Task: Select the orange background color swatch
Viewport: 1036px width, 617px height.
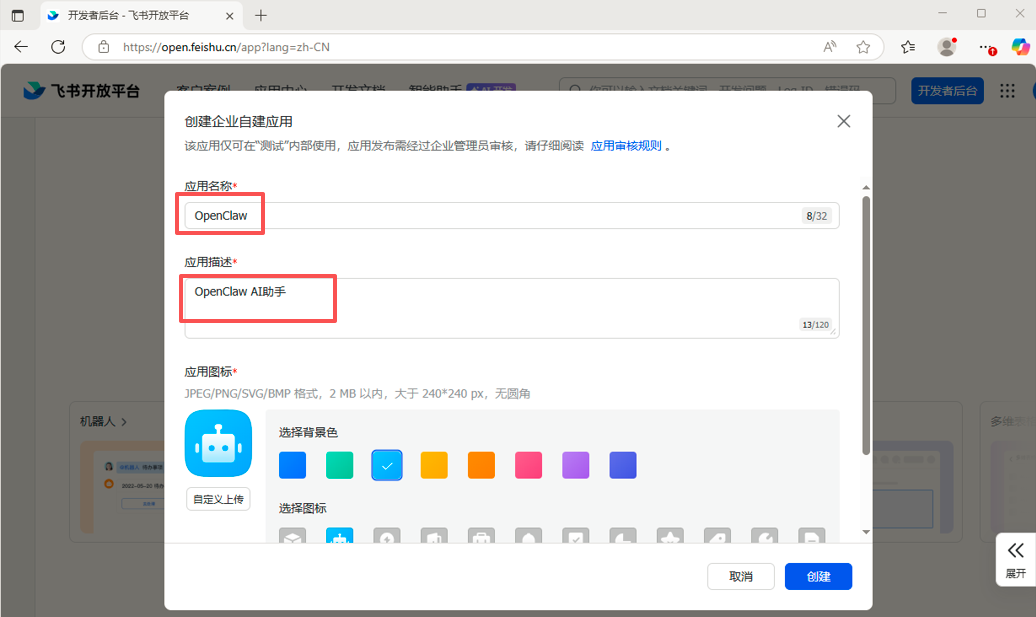Action: click(x=481, y=464)
